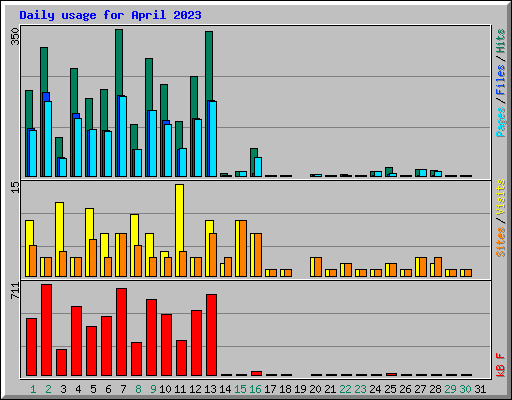Click day label 4 on the x-axis
Image resolution: width=512 pixels, height=400 pixels.
(78, 389)
